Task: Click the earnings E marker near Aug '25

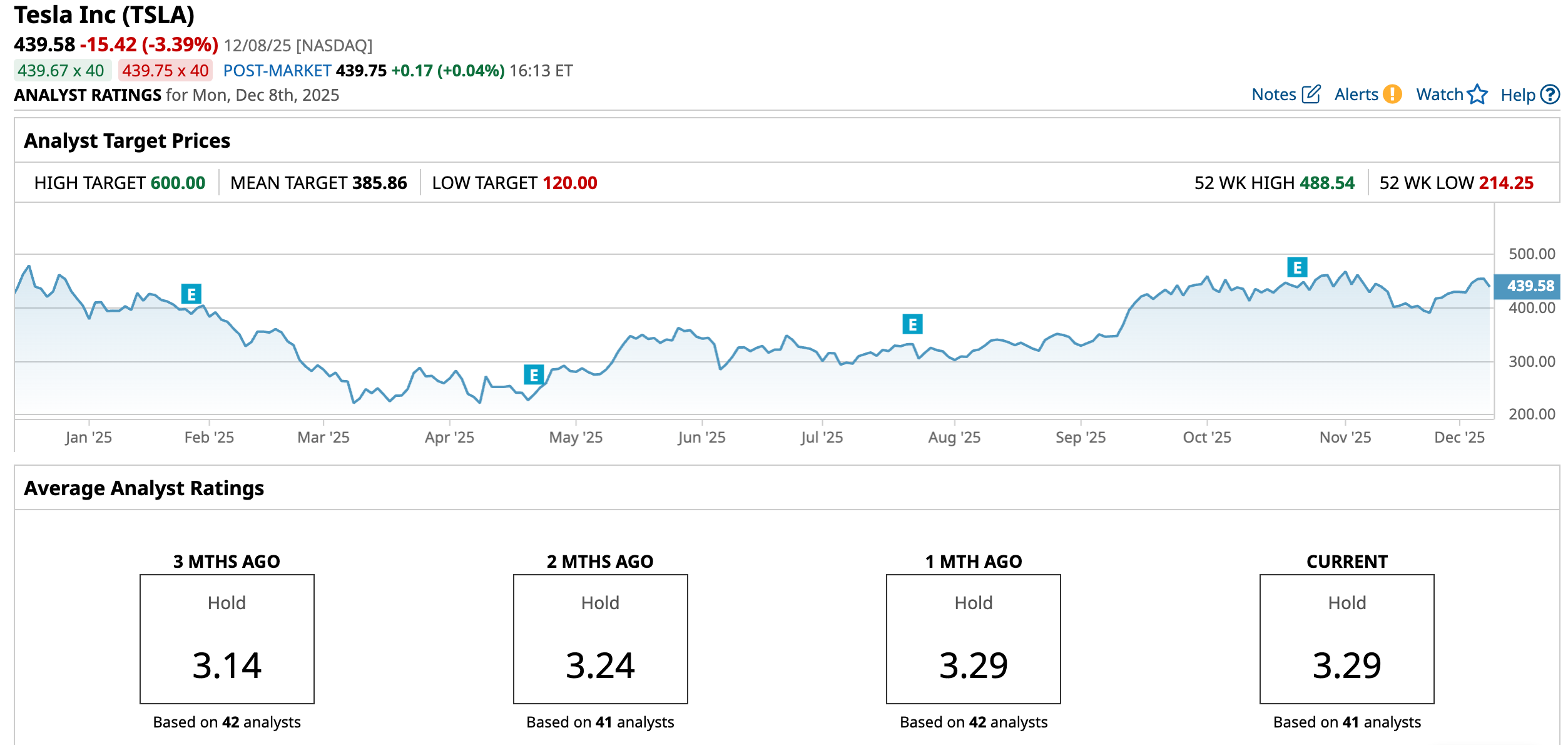Action: pos(912,324)
